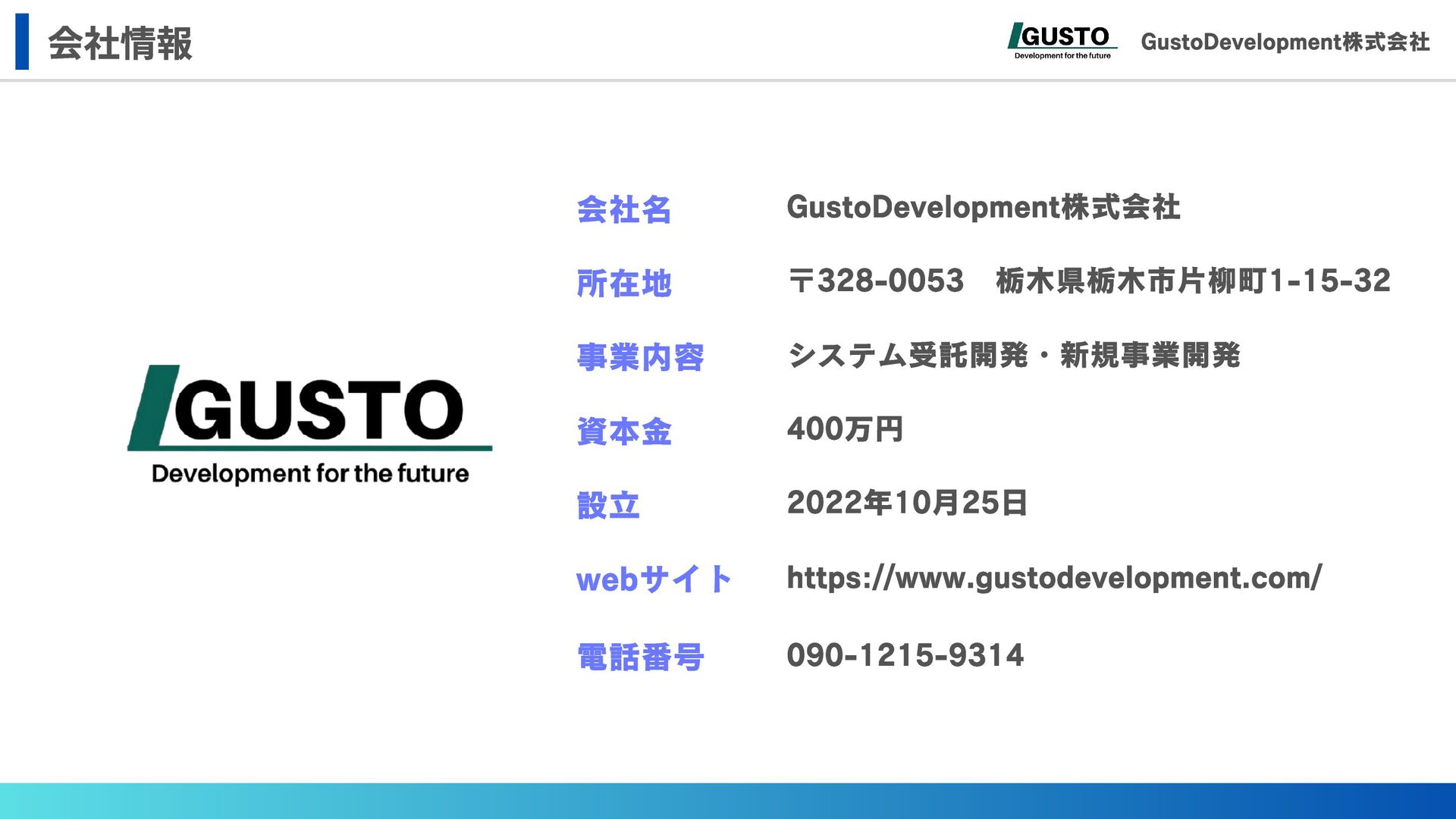Click the company name value GustoDevelopment株式会社
1456x819 pixels.
tap(984, 207)
